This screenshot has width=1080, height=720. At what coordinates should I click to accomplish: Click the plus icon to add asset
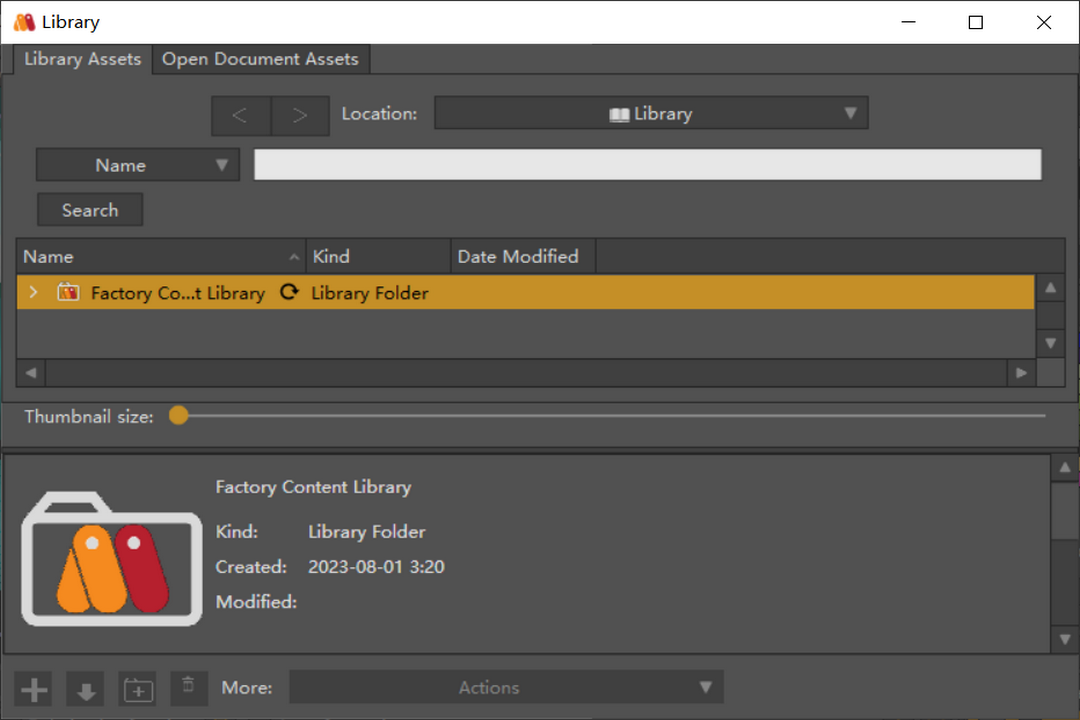click(35, 689)
